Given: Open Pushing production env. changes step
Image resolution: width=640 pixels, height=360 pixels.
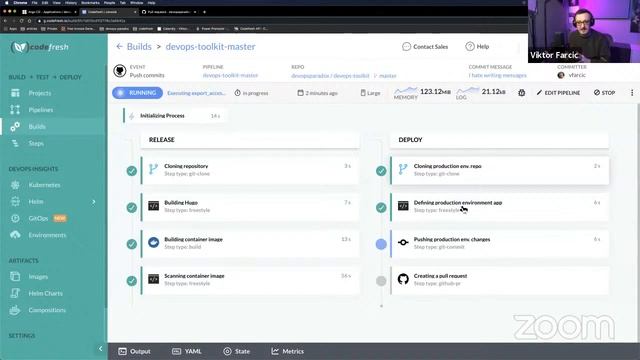Looking at the screenshot, I should [500, 244].
